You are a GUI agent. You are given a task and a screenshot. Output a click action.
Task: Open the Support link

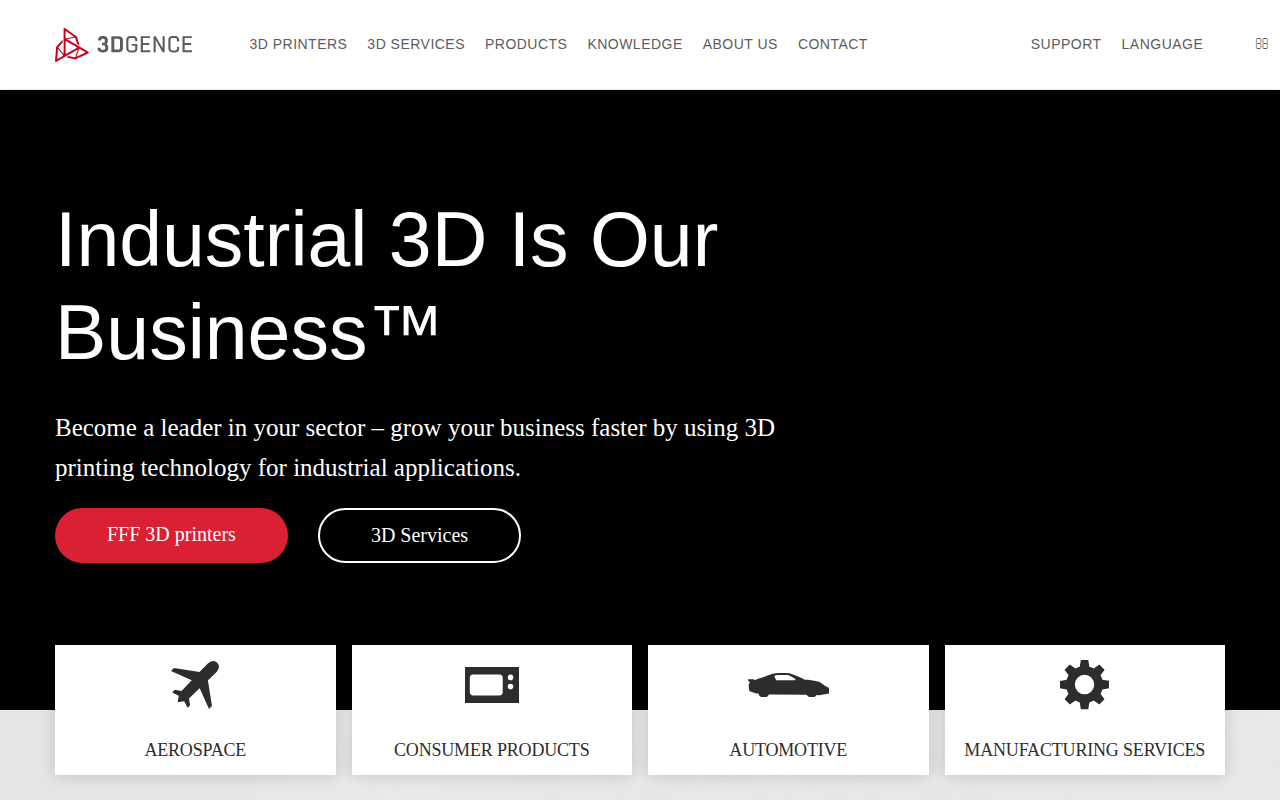(1066, 44)
